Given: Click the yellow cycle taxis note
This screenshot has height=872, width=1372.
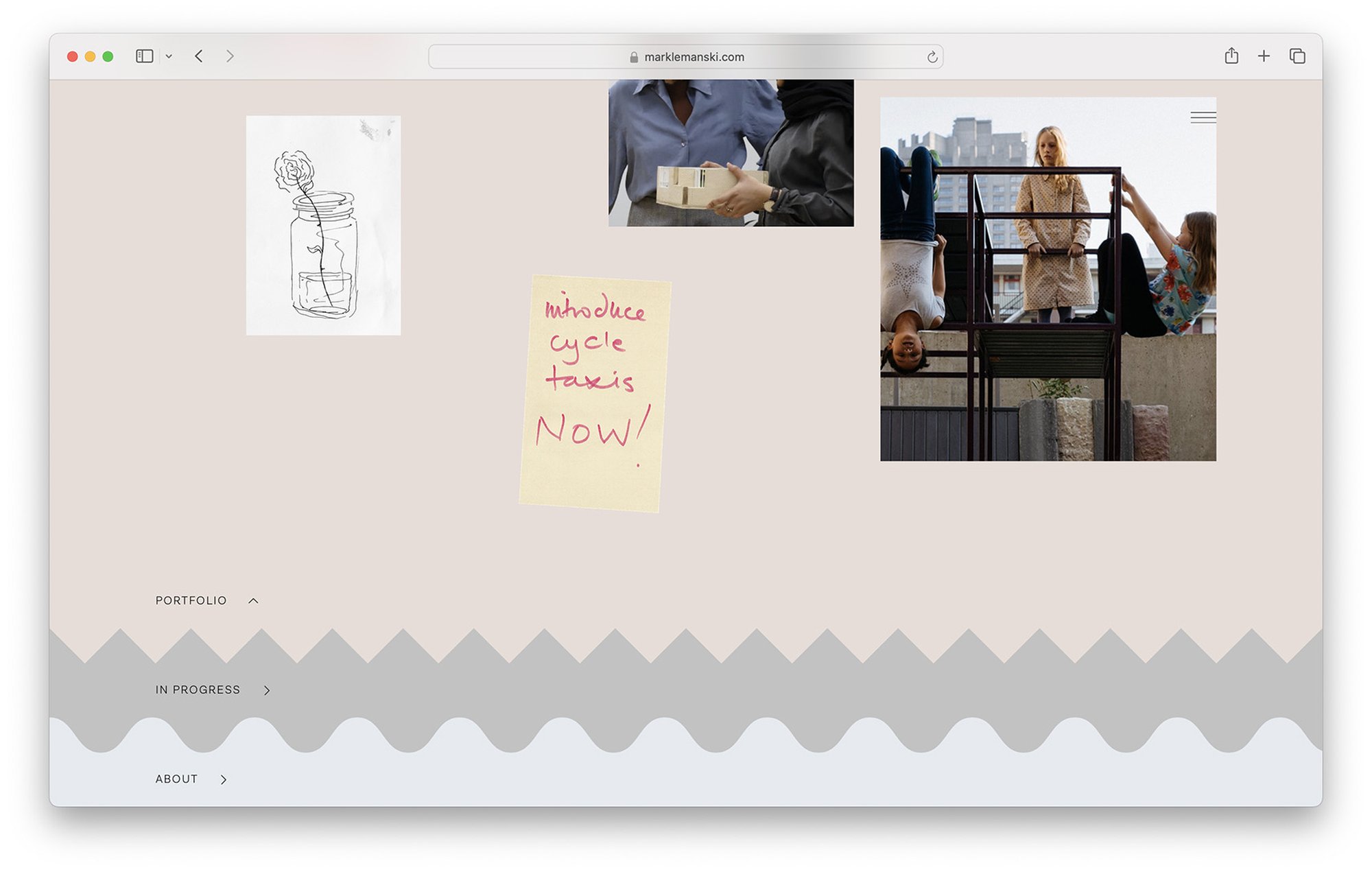Looking at the screenshot, I should click(594, 394).
